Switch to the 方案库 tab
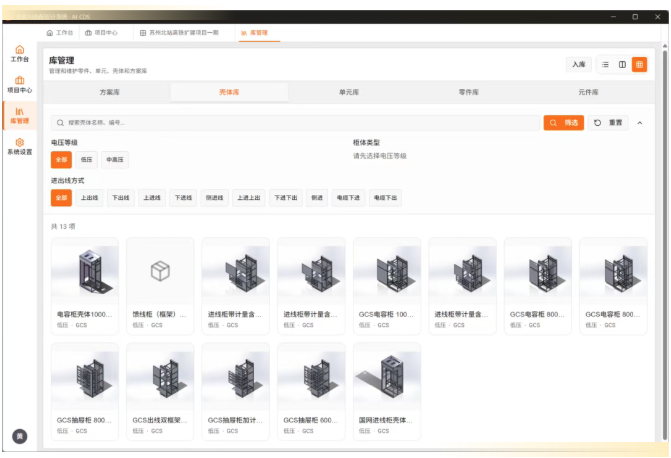This screenshot has width=671, height=458. tap(110, 92)
